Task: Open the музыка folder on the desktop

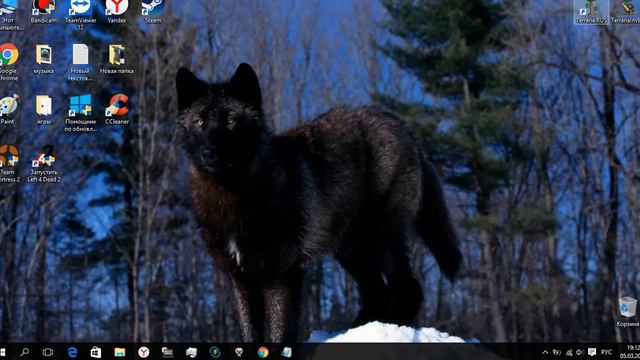Action: 44,60
